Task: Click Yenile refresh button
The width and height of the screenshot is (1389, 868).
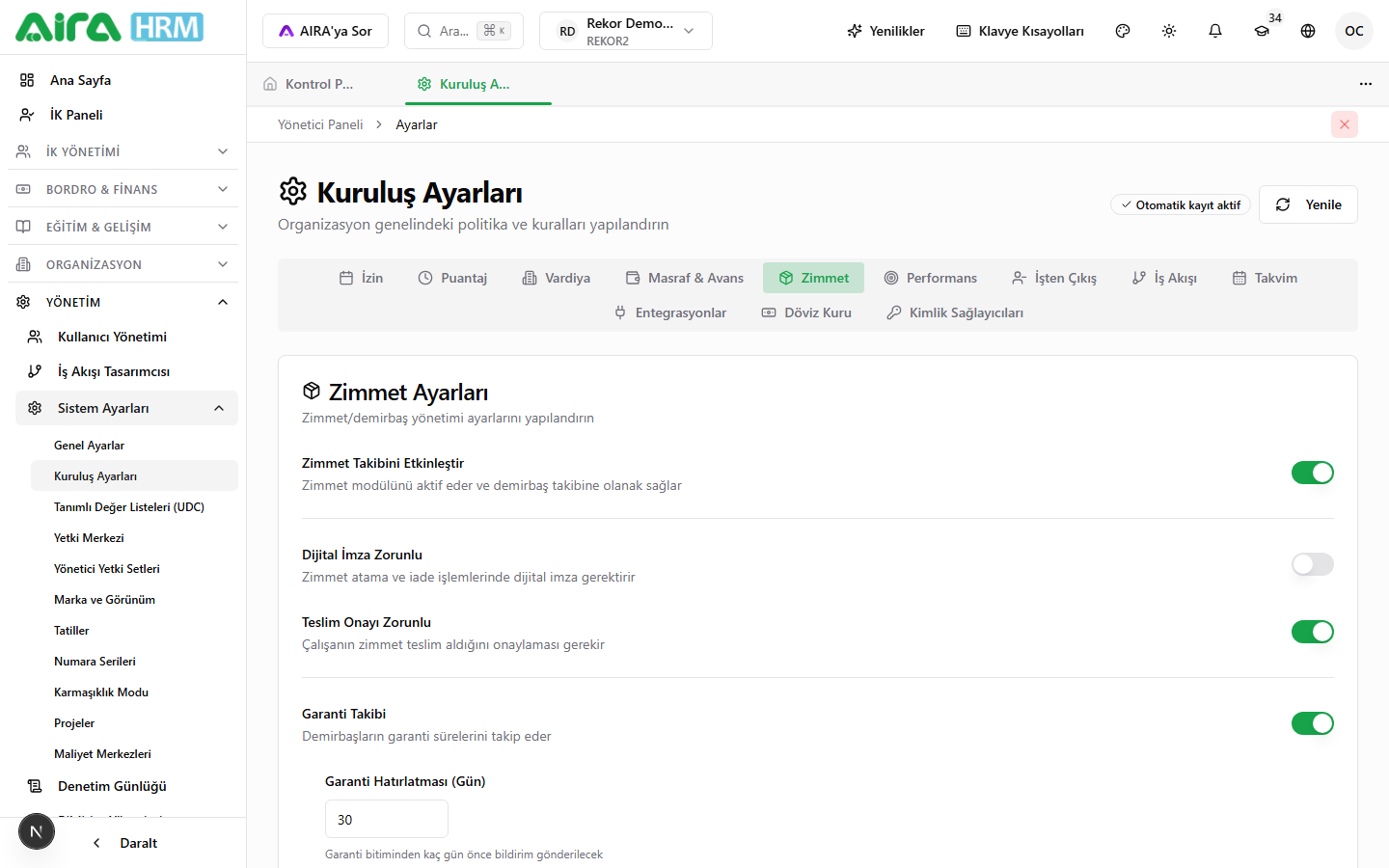Action: (x=1308, y=204)
